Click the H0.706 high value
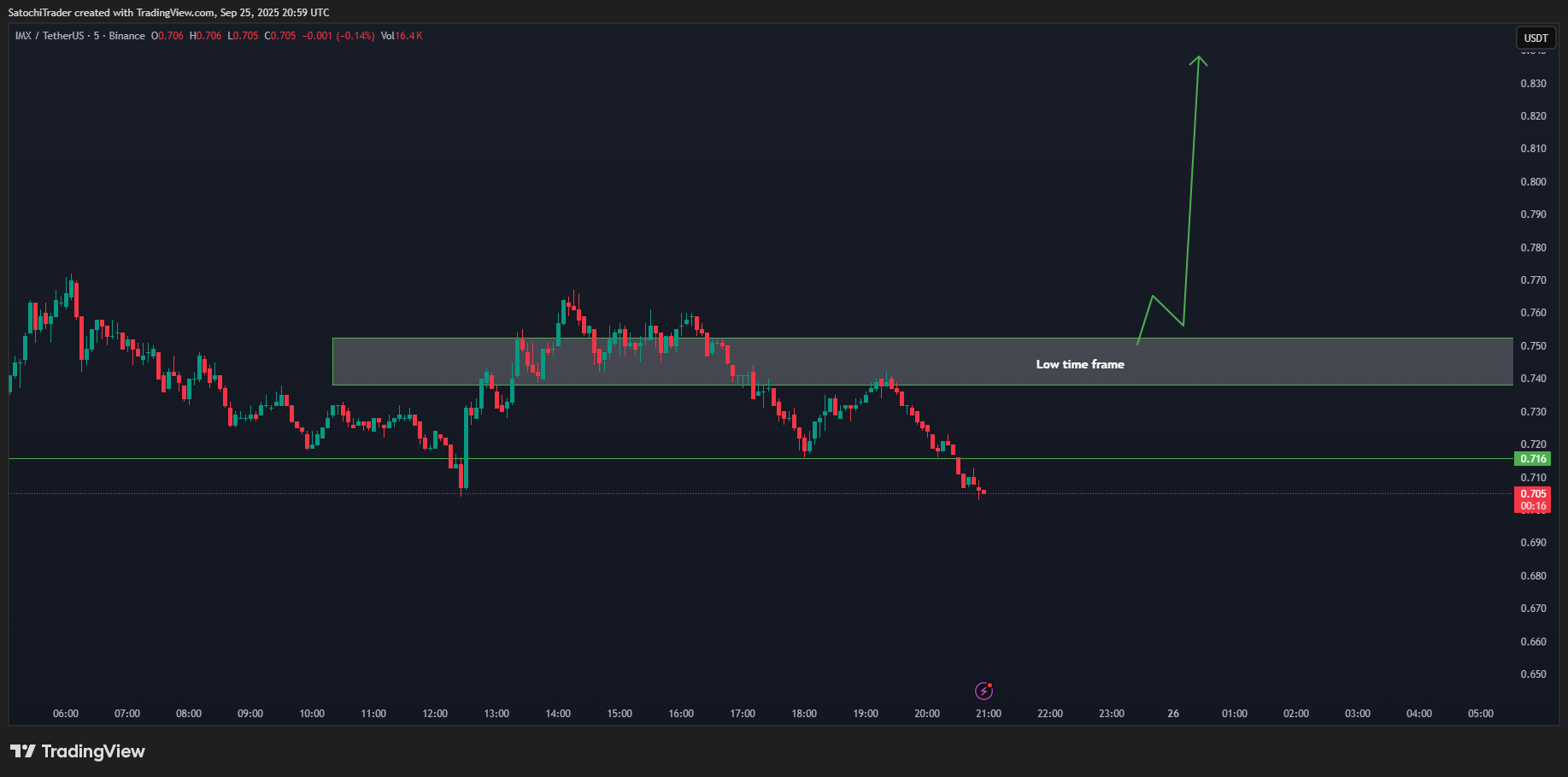Image resolution: width=1568 pixels, height=777 pixels. click(205, 36)
